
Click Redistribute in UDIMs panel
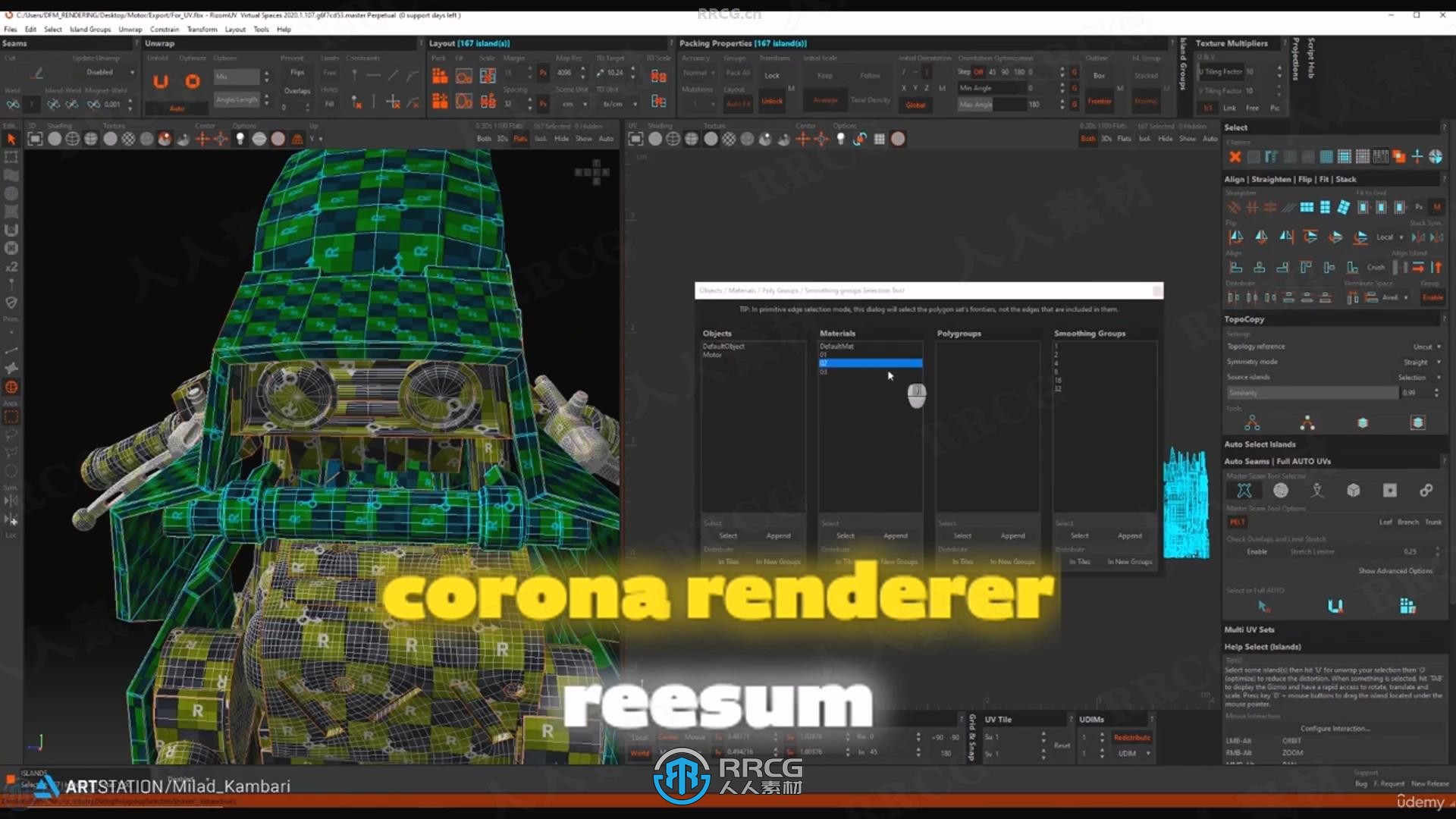1131,737
